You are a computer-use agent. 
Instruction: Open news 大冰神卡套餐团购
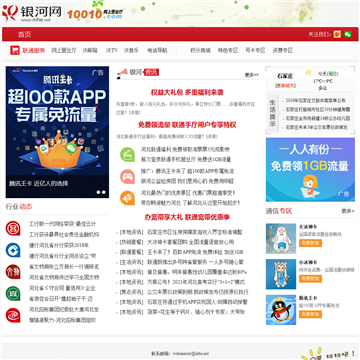click(190, 242)
